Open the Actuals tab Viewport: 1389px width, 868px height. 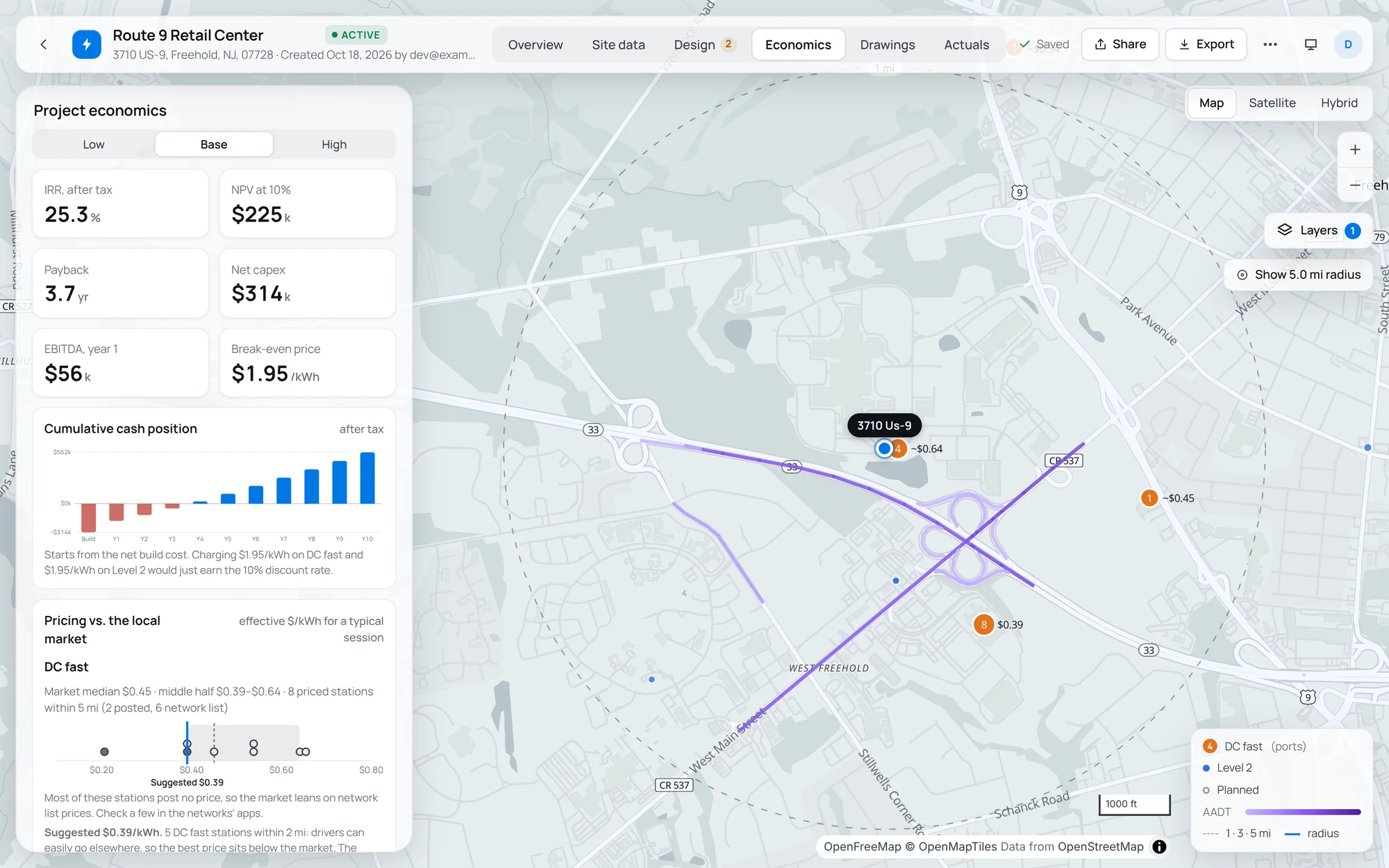966,44
